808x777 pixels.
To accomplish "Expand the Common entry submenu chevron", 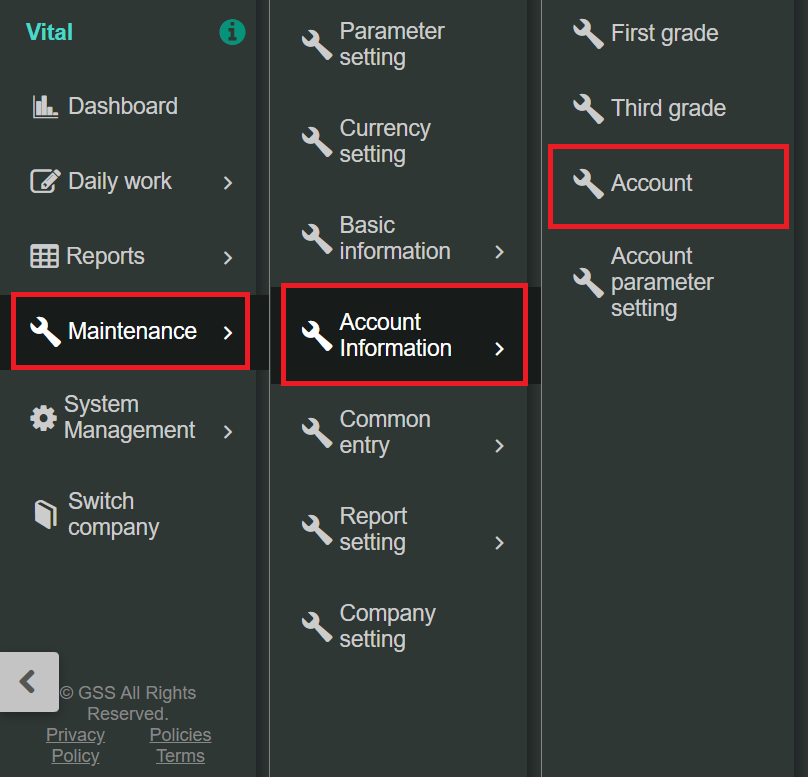I will click(500, 446).
